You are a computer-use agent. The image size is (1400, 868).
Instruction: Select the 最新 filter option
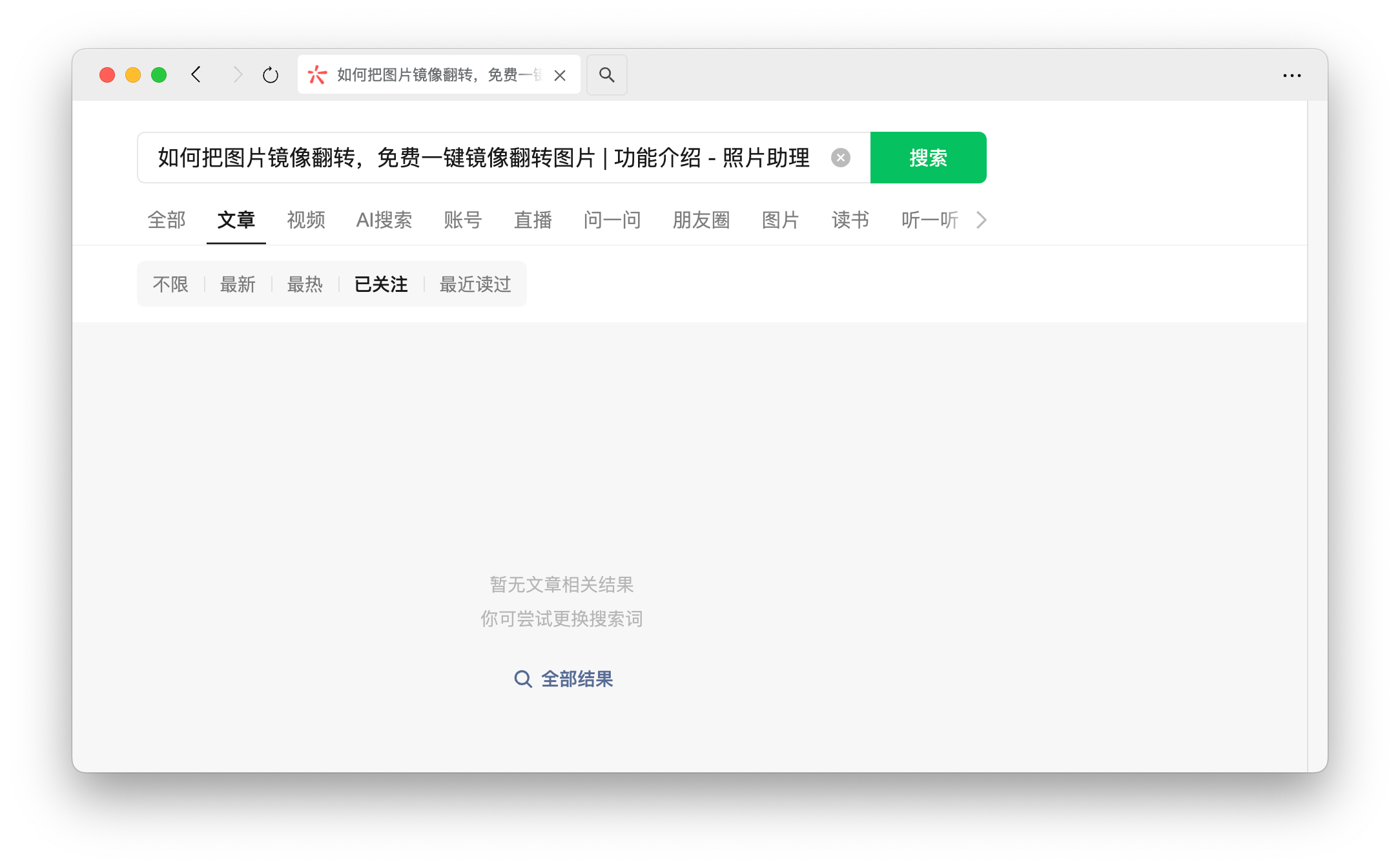pyautogui.click(x=238, y=284)
